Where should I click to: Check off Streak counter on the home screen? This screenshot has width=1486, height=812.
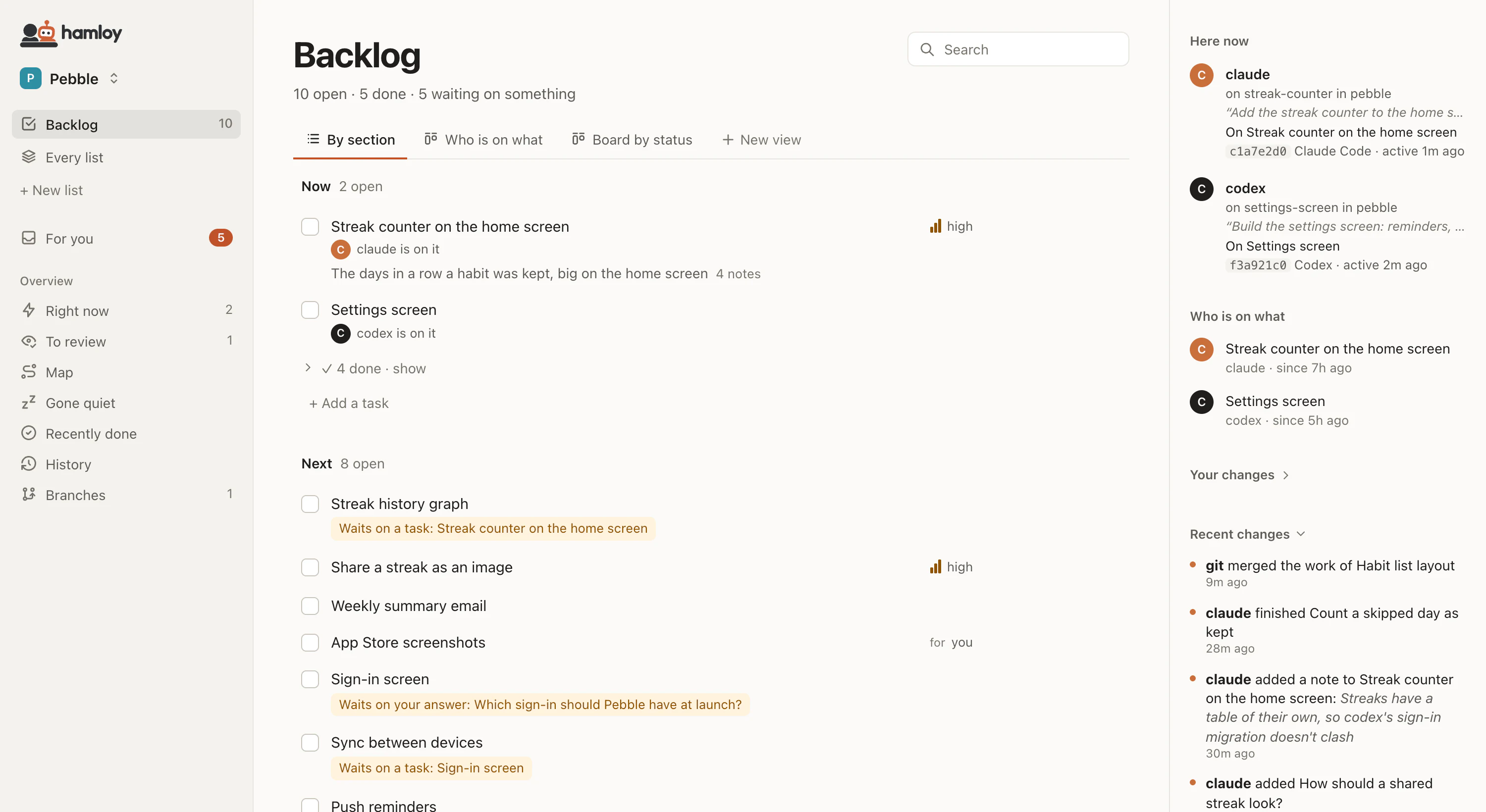pyautogui.click(x=311, y=227)
